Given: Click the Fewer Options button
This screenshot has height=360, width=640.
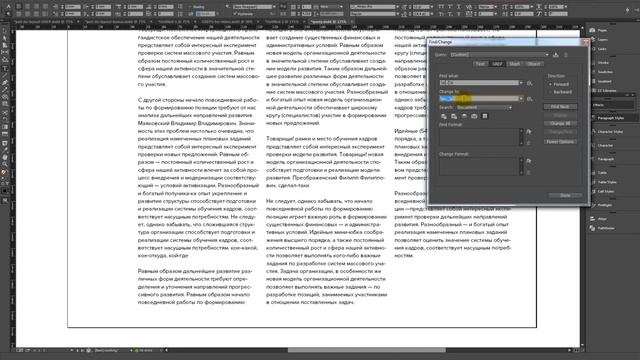Looking at the screenshot, I should coord(560,142).
